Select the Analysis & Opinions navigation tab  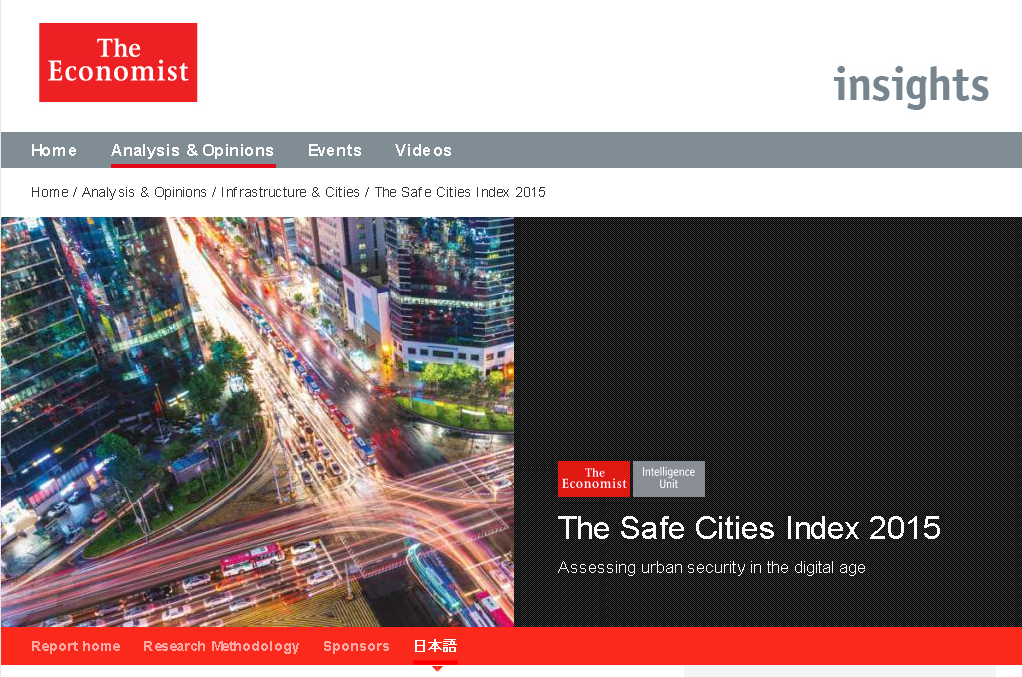click(193, 150)
